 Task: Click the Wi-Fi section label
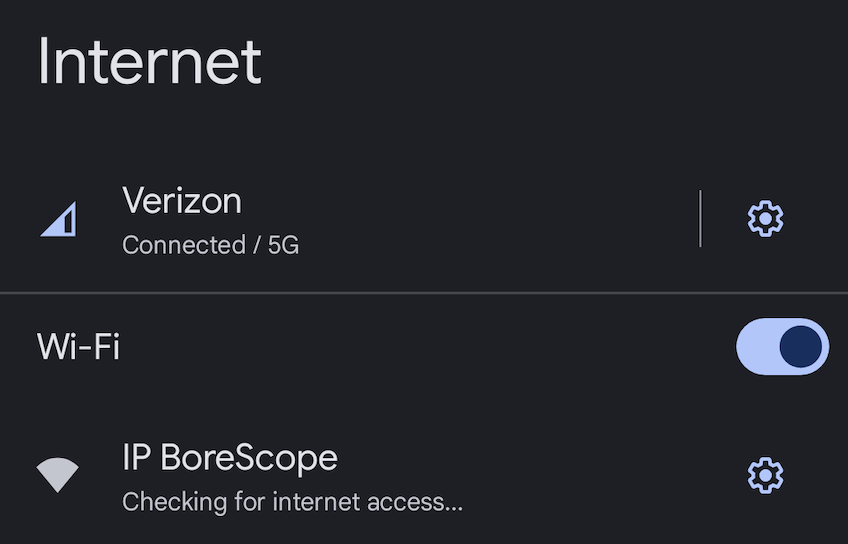coord(78,347)
